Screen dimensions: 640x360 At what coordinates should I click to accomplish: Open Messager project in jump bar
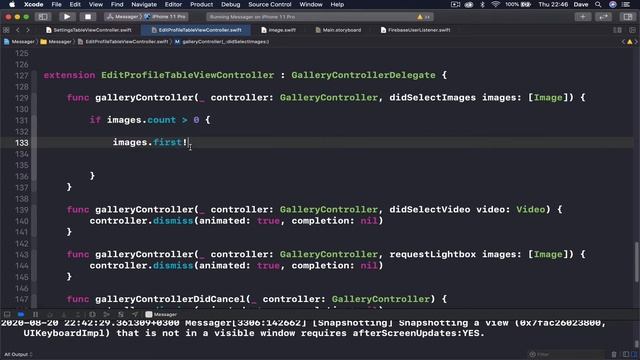point(19,42)
